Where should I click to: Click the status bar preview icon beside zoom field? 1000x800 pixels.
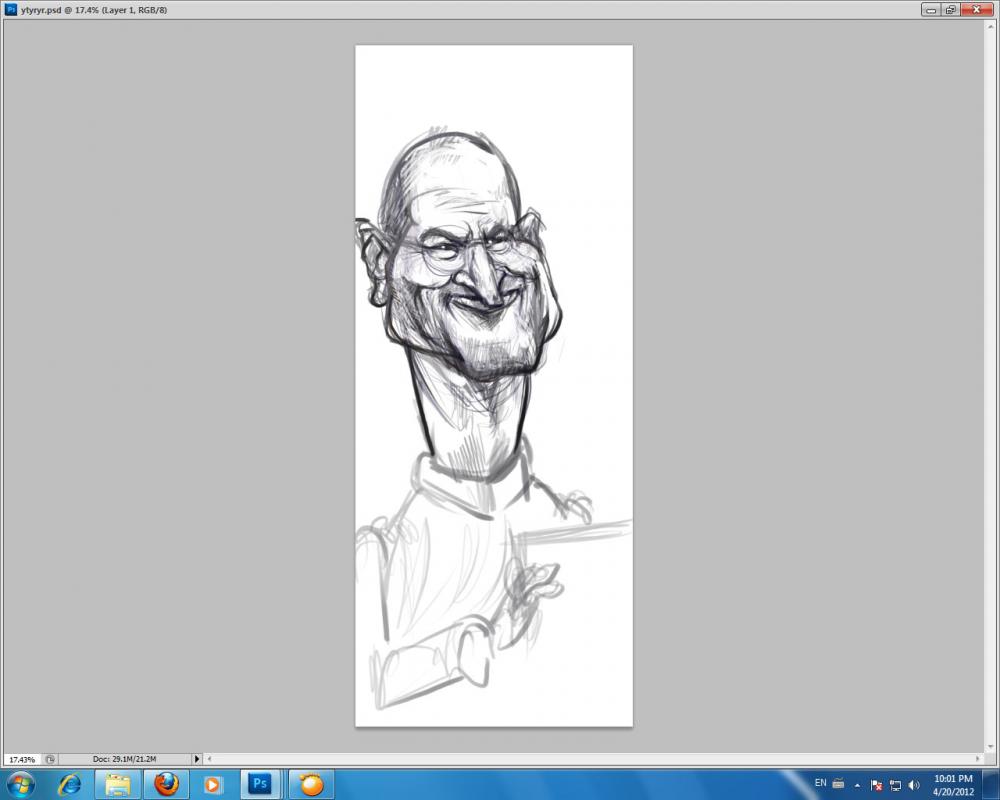pos(50,759)
